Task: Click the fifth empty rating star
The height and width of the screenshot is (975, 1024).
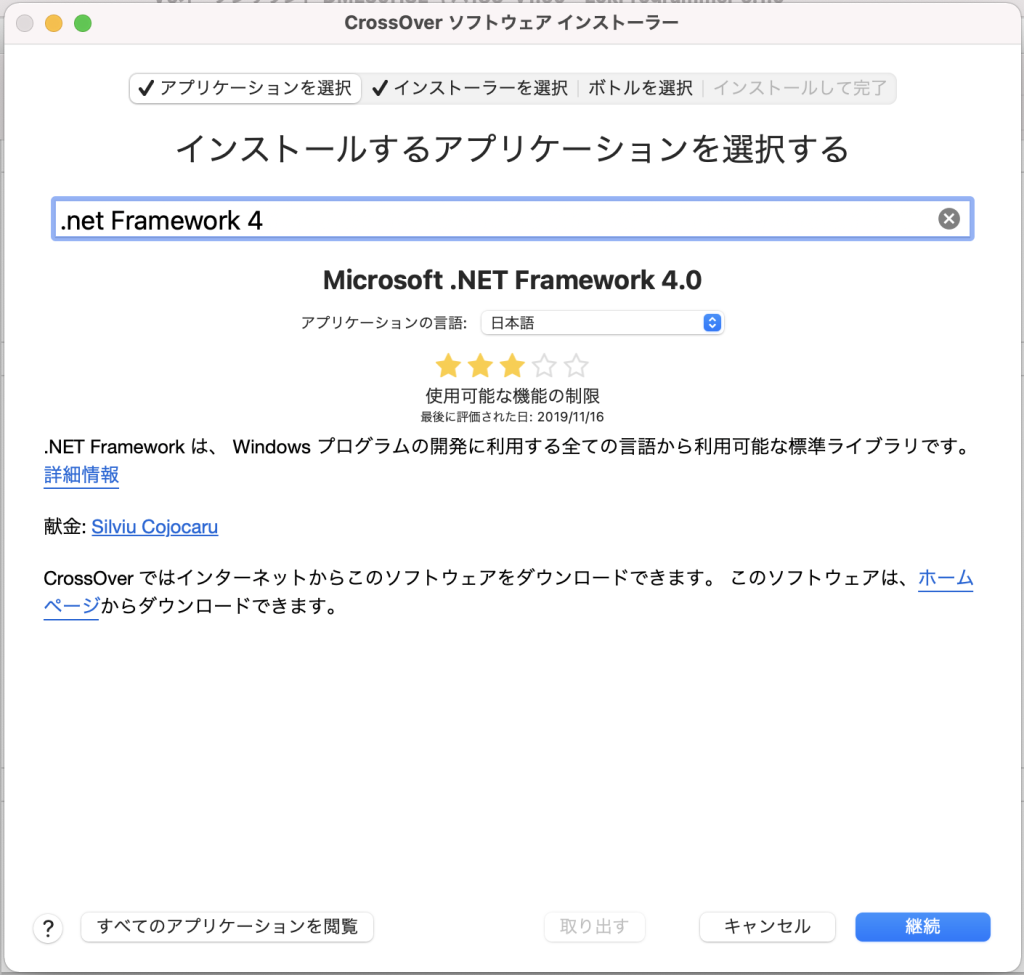Action: pos(576,365)
